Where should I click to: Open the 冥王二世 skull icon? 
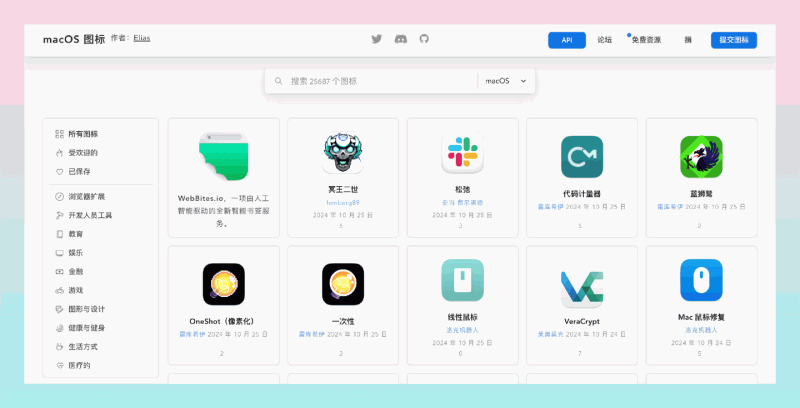pyautogui.click(x=343, y=152)
